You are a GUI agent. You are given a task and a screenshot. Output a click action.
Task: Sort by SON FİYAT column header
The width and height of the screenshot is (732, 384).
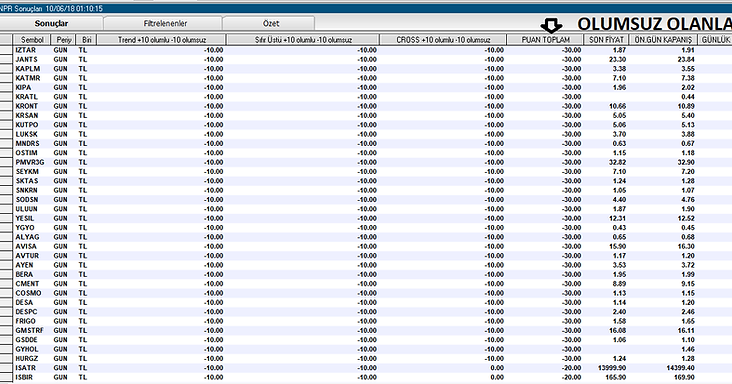[606, 40]
